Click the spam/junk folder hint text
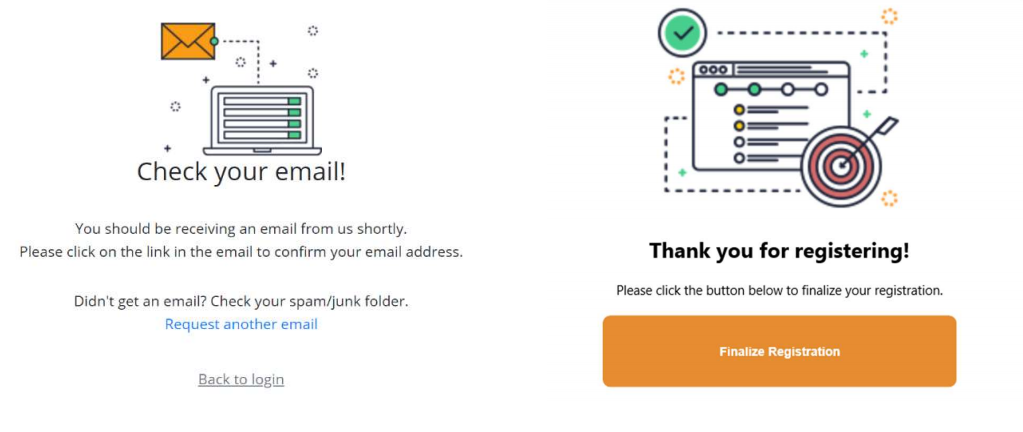 [x=241, y=302]
